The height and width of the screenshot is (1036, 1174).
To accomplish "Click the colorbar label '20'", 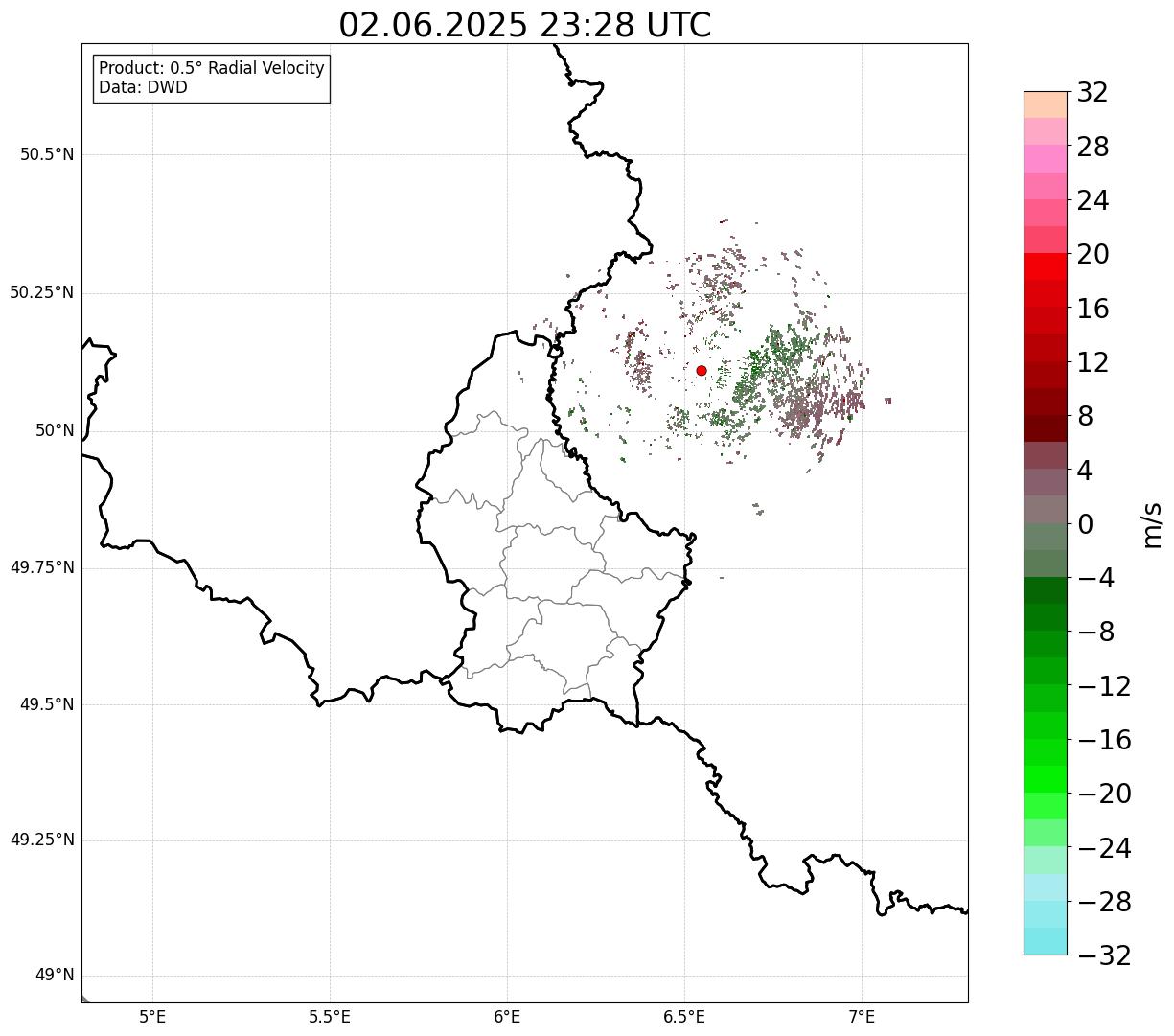I will 1093,255.
